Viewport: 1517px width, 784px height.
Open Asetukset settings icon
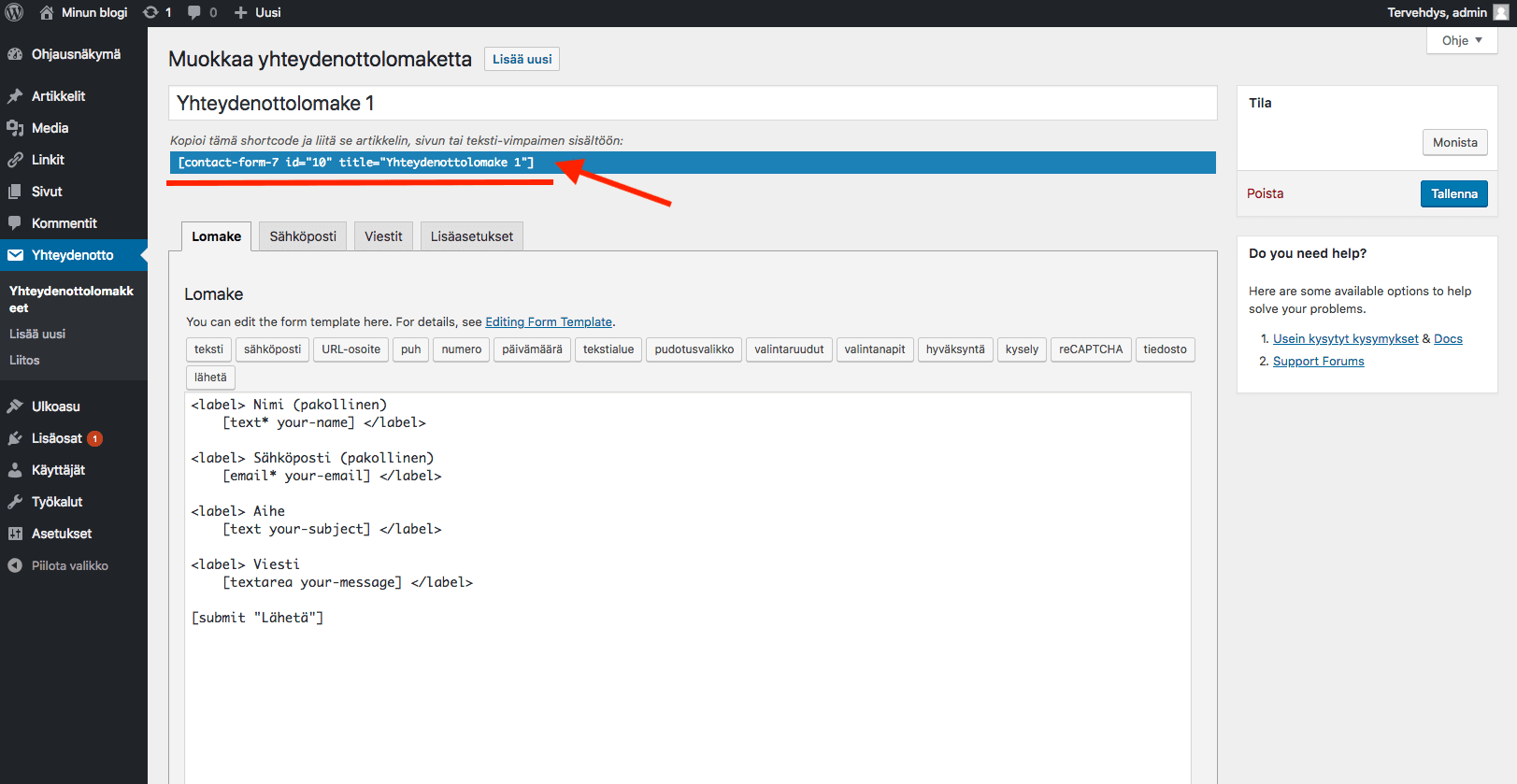pos(15,534)
